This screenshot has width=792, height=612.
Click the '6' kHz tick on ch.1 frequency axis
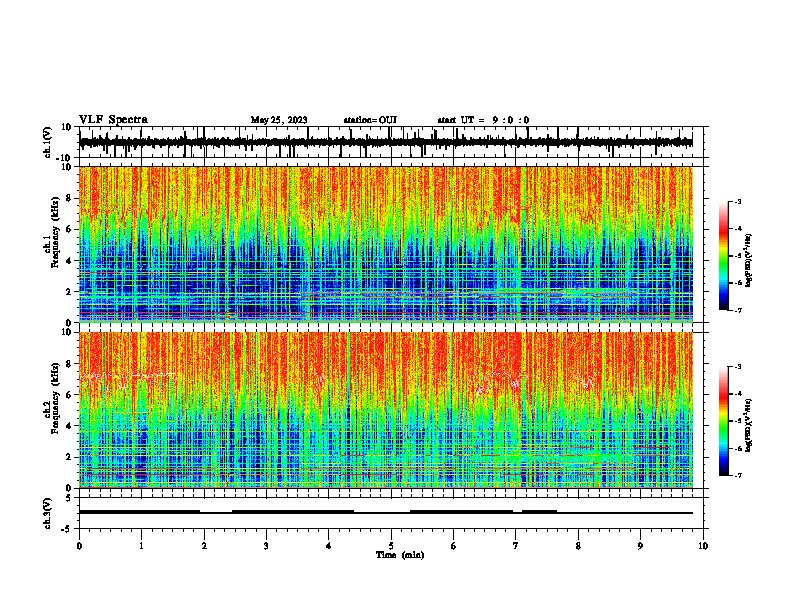[69, 229]
